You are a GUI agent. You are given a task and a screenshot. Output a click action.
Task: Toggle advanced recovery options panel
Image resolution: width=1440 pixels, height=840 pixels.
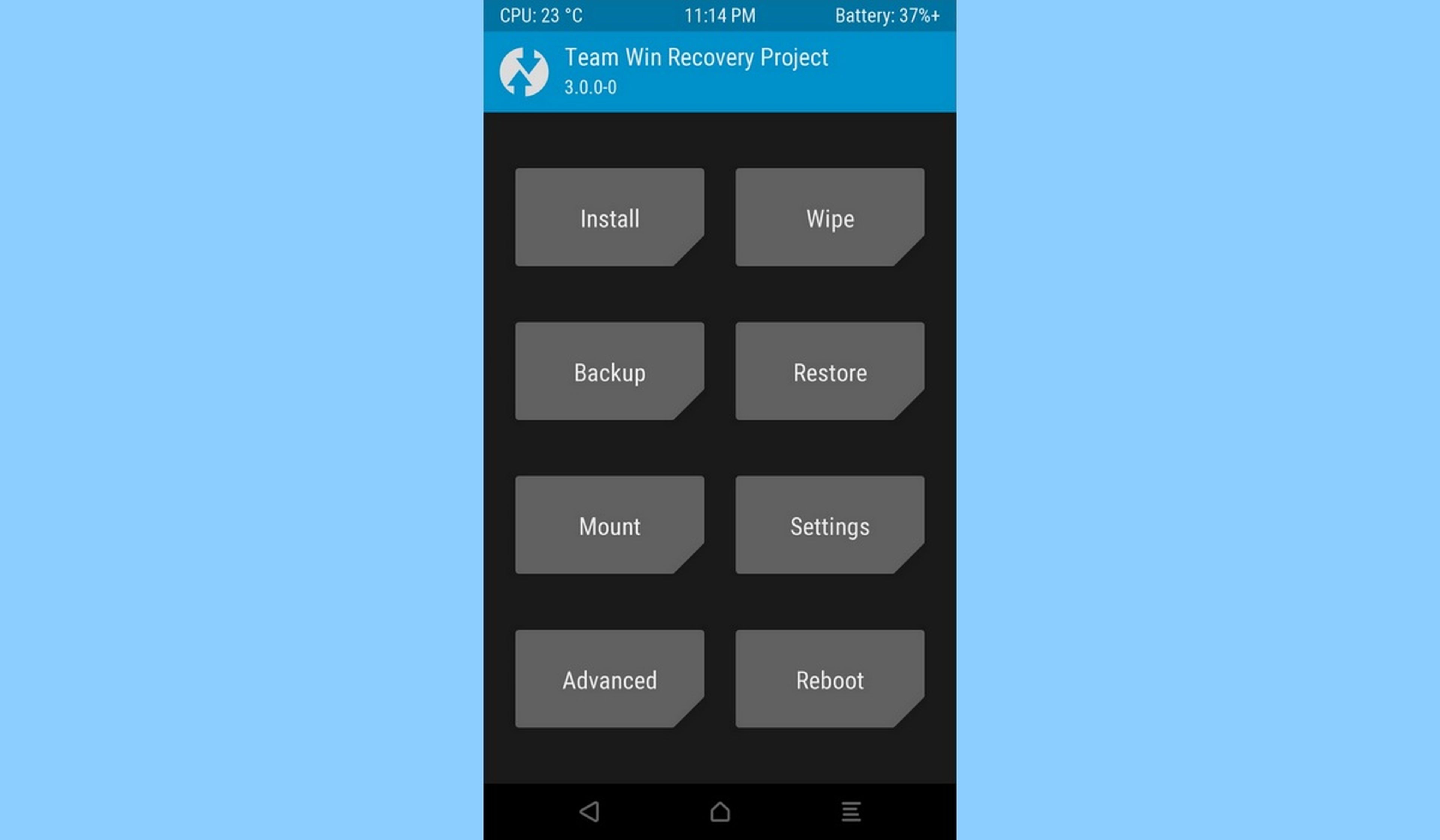[x=609, y=680]
